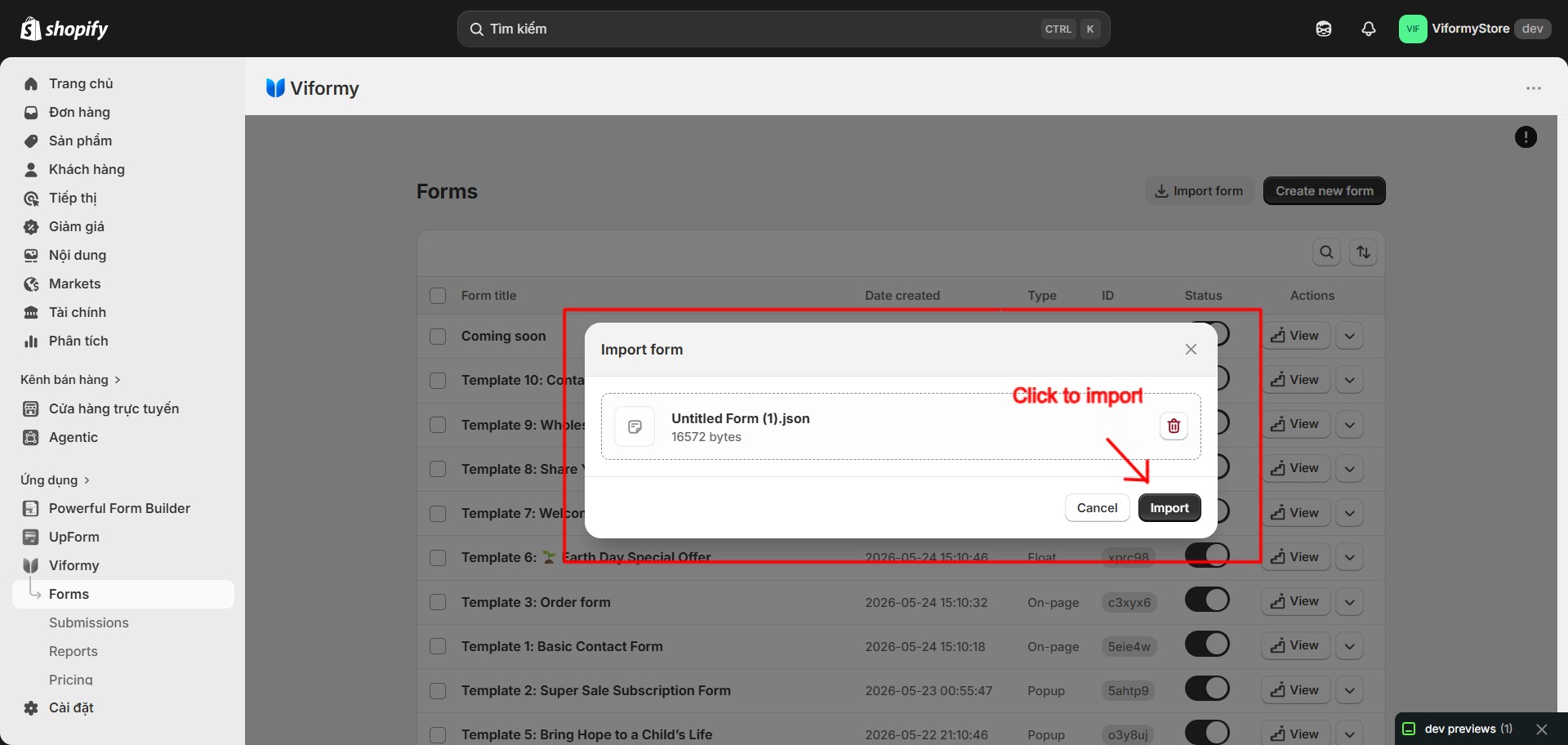This screenshot has height=745, width=1568.
Task: Toggle status of Template 5 Bring Hope form
Action: 1207,732
